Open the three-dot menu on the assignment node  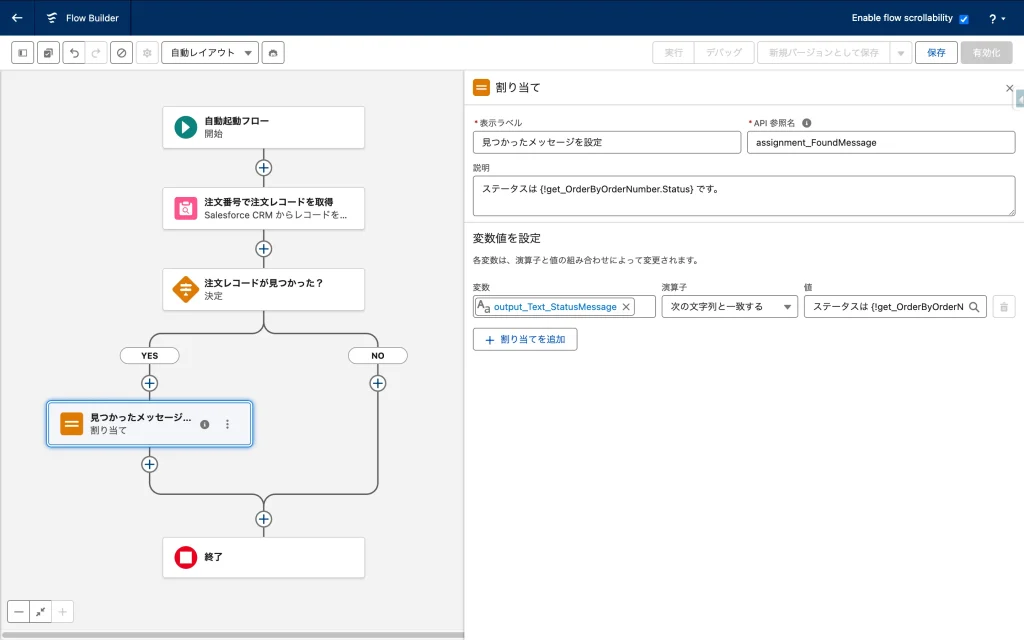(227, 424)
